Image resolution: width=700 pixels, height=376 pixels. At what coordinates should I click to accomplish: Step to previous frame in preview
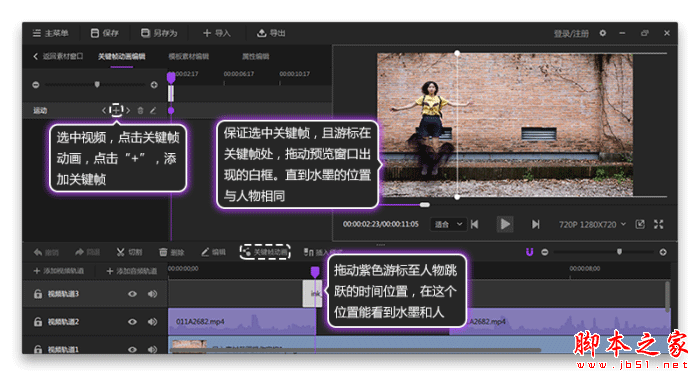(475, 224)
